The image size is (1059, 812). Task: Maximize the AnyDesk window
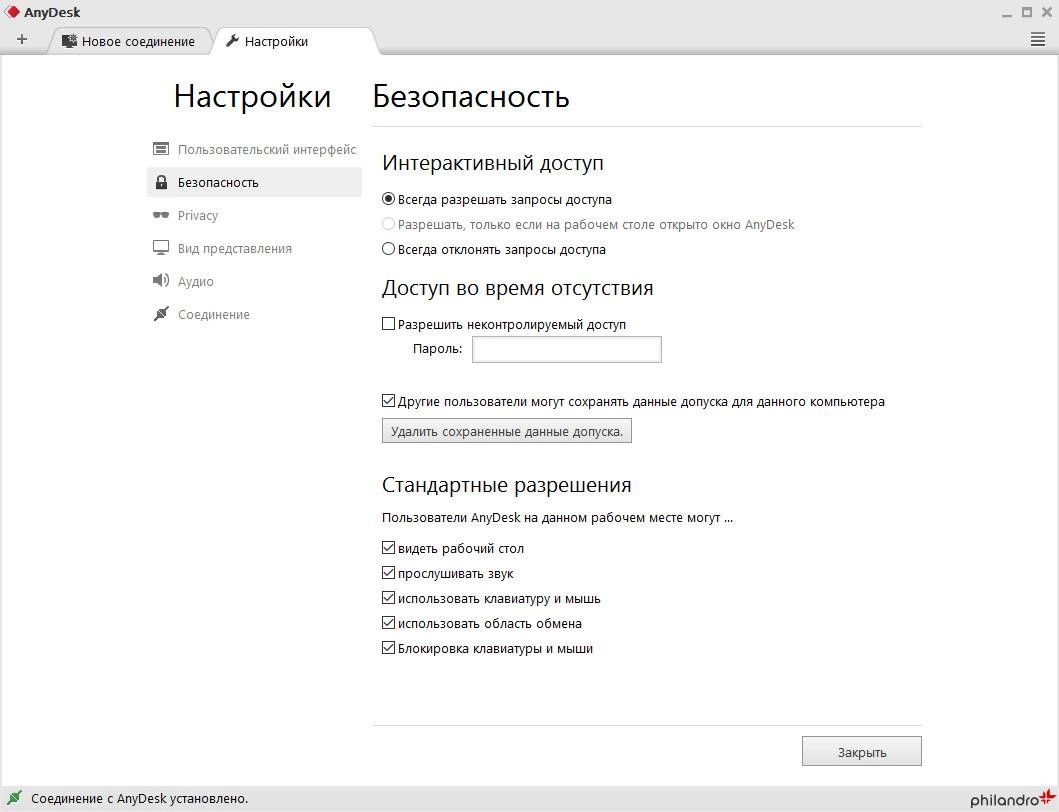1027,12
